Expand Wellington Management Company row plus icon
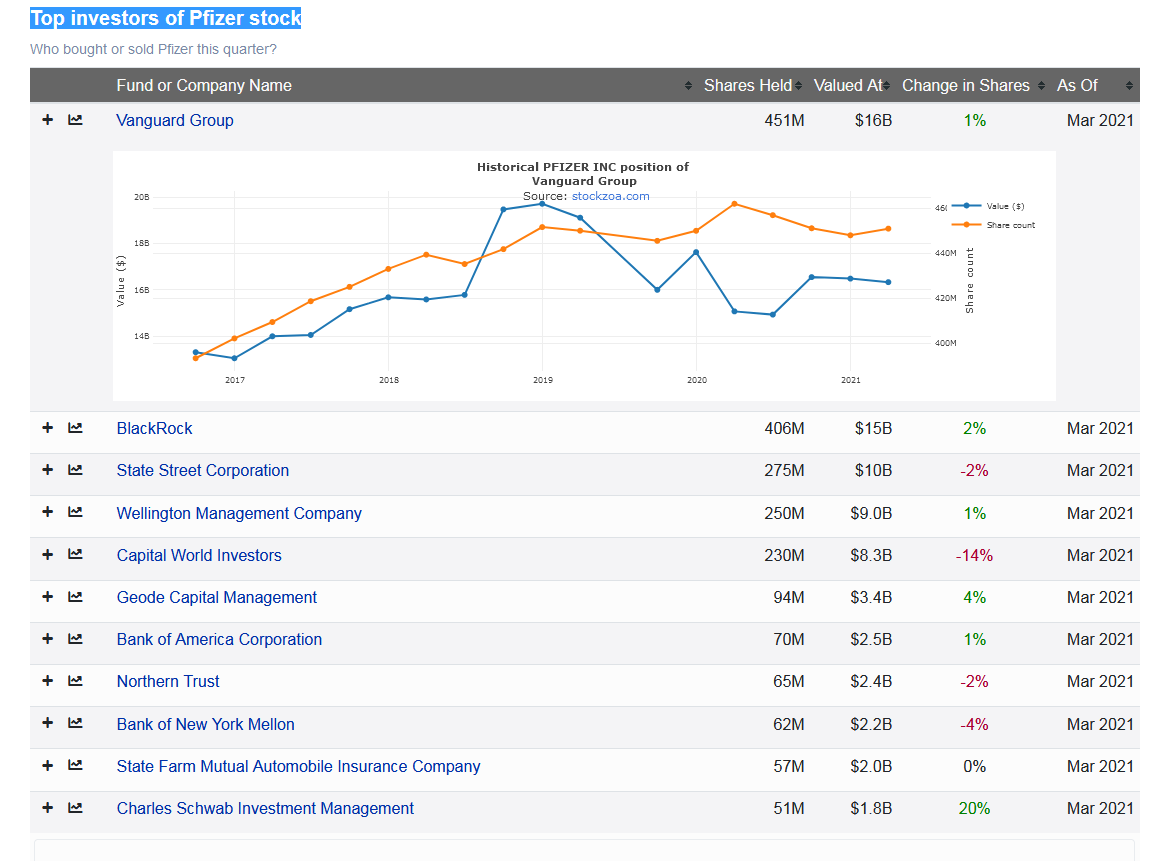 (47, 512)
